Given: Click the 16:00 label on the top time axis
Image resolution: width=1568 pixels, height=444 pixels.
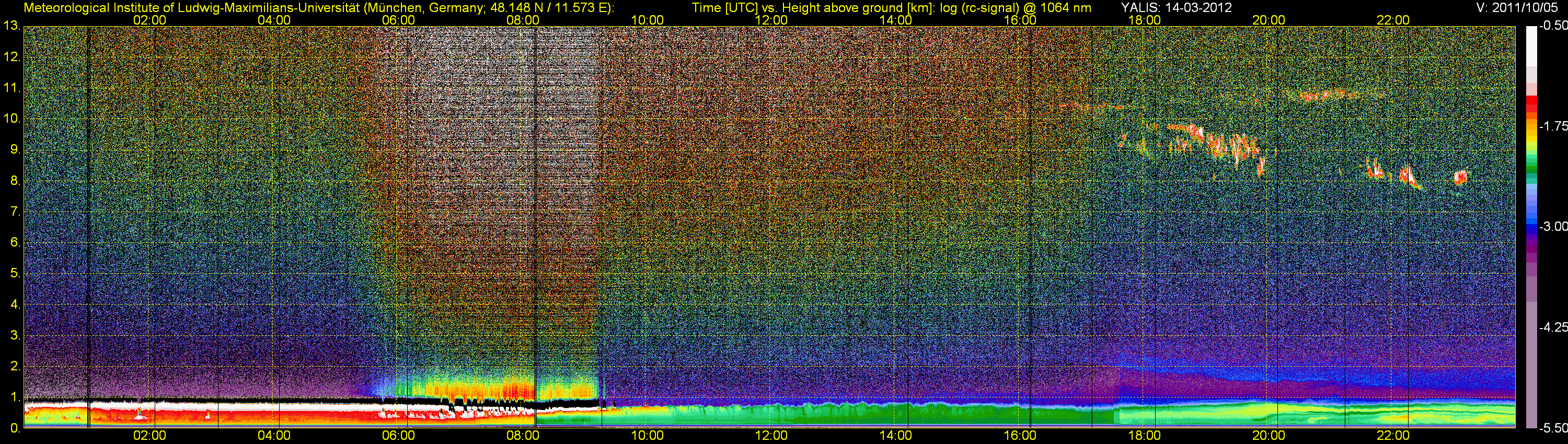Looking at the screenshot, I should pyautogui.click(x=1020, y=20).
